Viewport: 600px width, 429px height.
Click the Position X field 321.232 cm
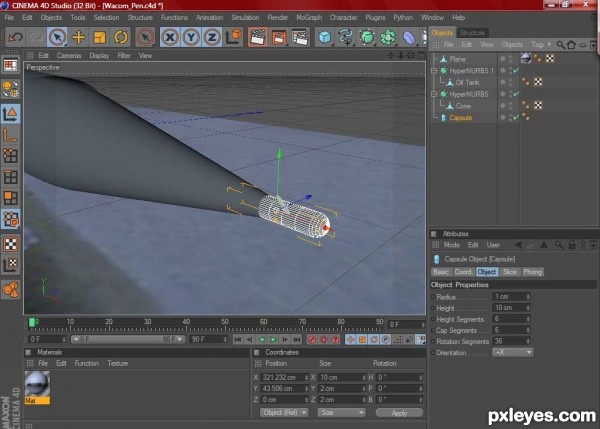click(282, 377)
